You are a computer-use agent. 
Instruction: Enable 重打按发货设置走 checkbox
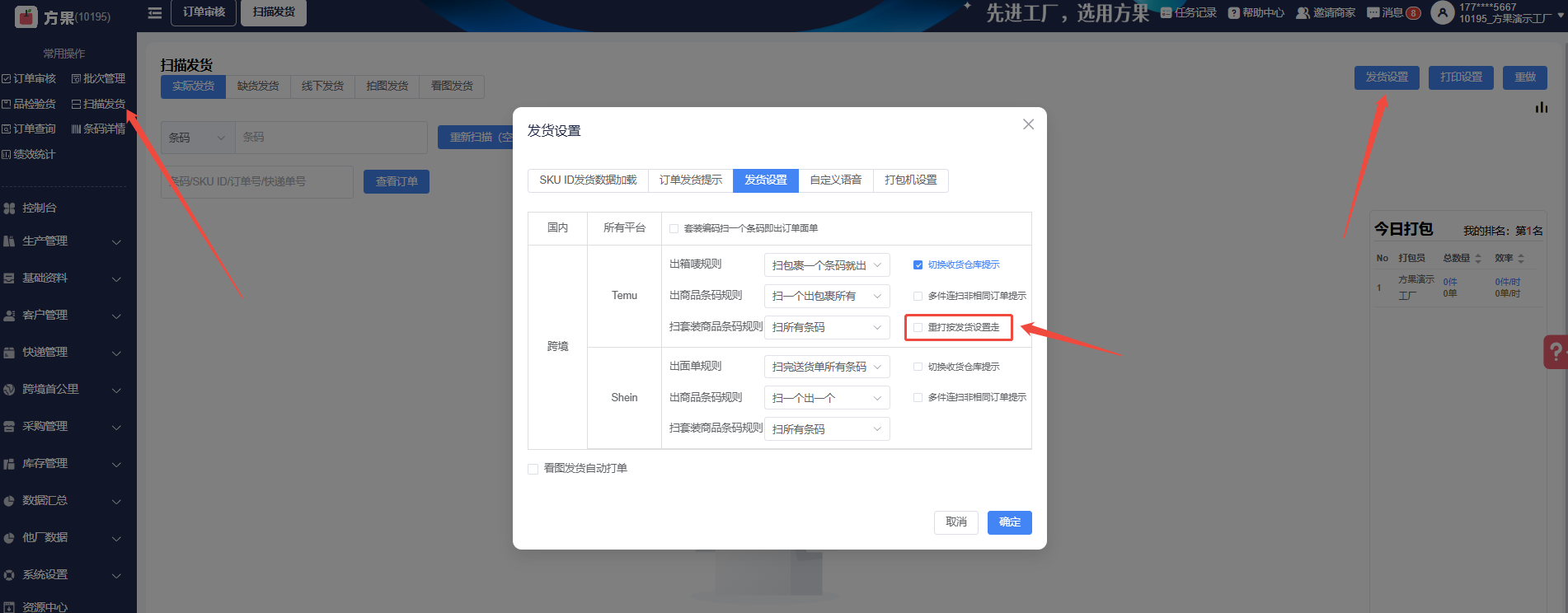click(918, 328)
